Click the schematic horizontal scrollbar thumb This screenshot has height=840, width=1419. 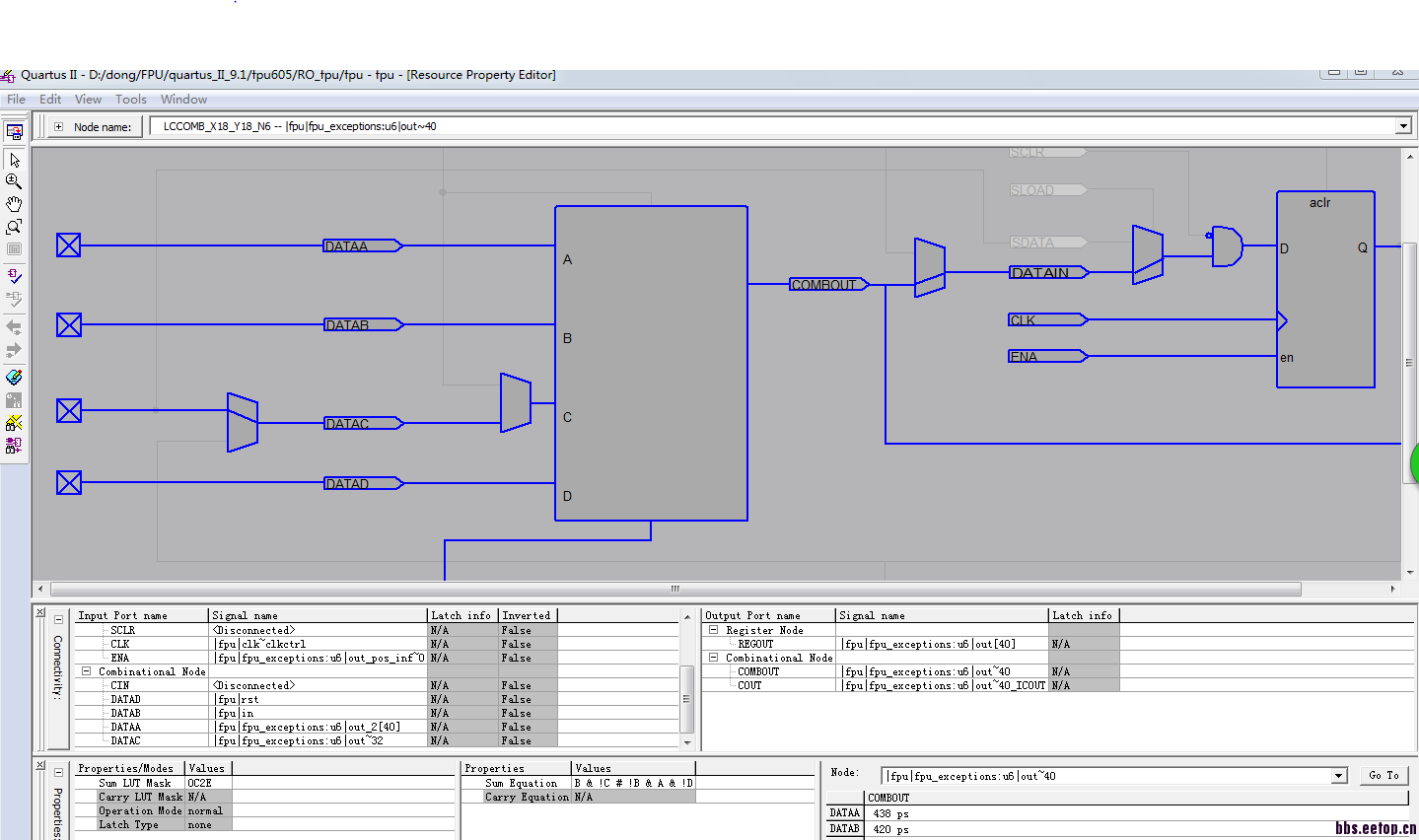pos(674,589)
